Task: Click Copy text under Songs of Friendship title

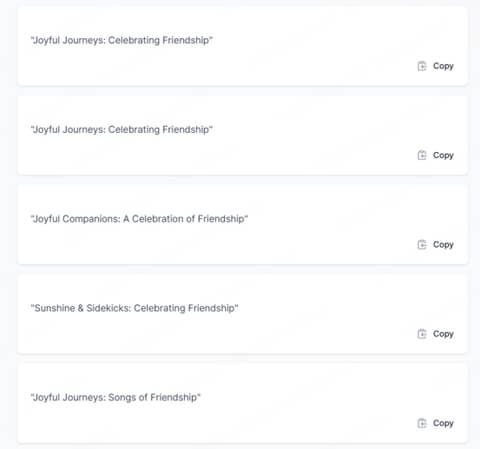Action: click(443, 424)
